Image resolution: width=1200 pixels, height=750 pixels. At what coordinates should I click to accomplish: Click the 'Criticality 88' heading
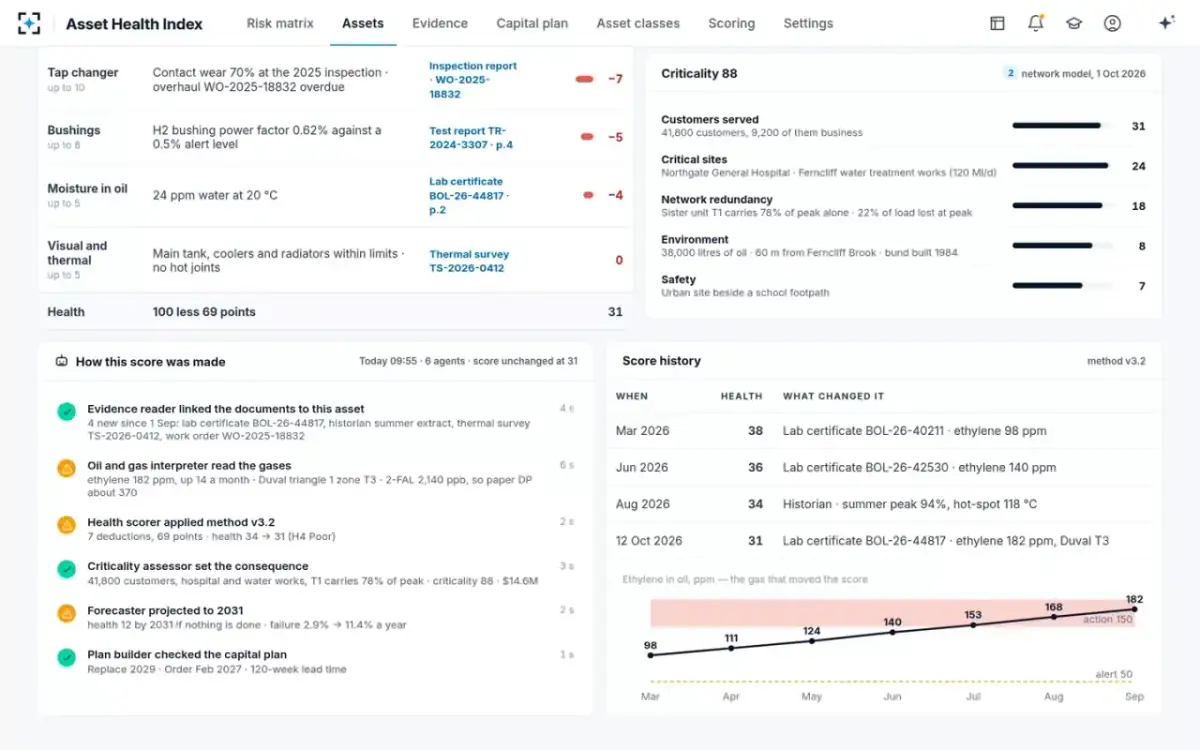click(x=699, y=73)
